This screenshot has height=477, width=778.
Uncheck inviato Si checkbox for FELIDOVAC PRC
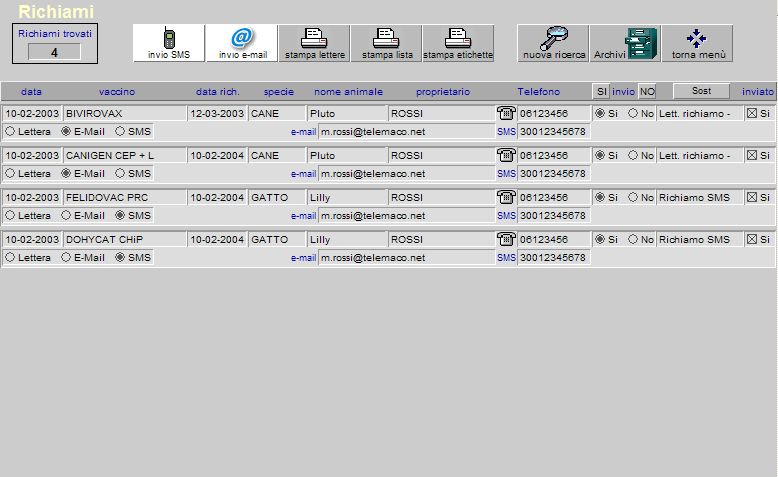point(752,197)
